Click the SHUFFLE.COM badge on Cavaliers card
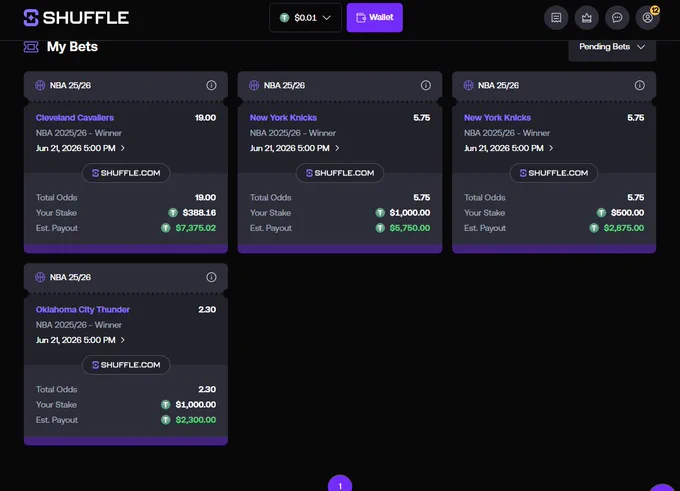The height and width of the screenshot is (491, 680). point(126,173)
